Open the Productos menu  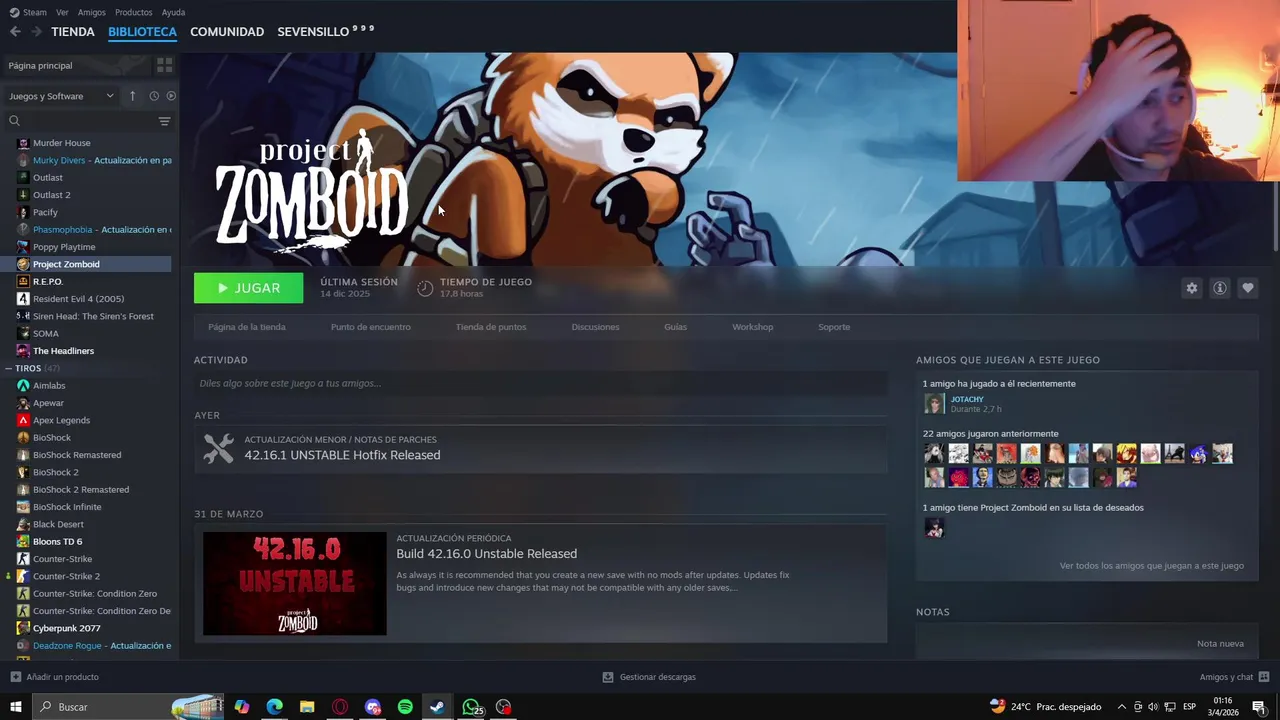(133, 12)
